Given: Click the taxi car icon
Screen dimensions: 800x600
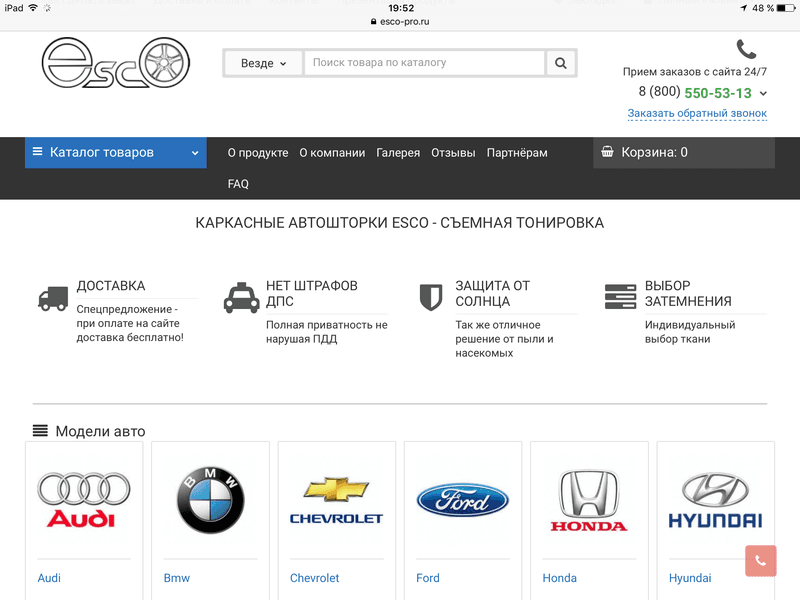Looking at the screenshot, I should click(x=242, y=297).
